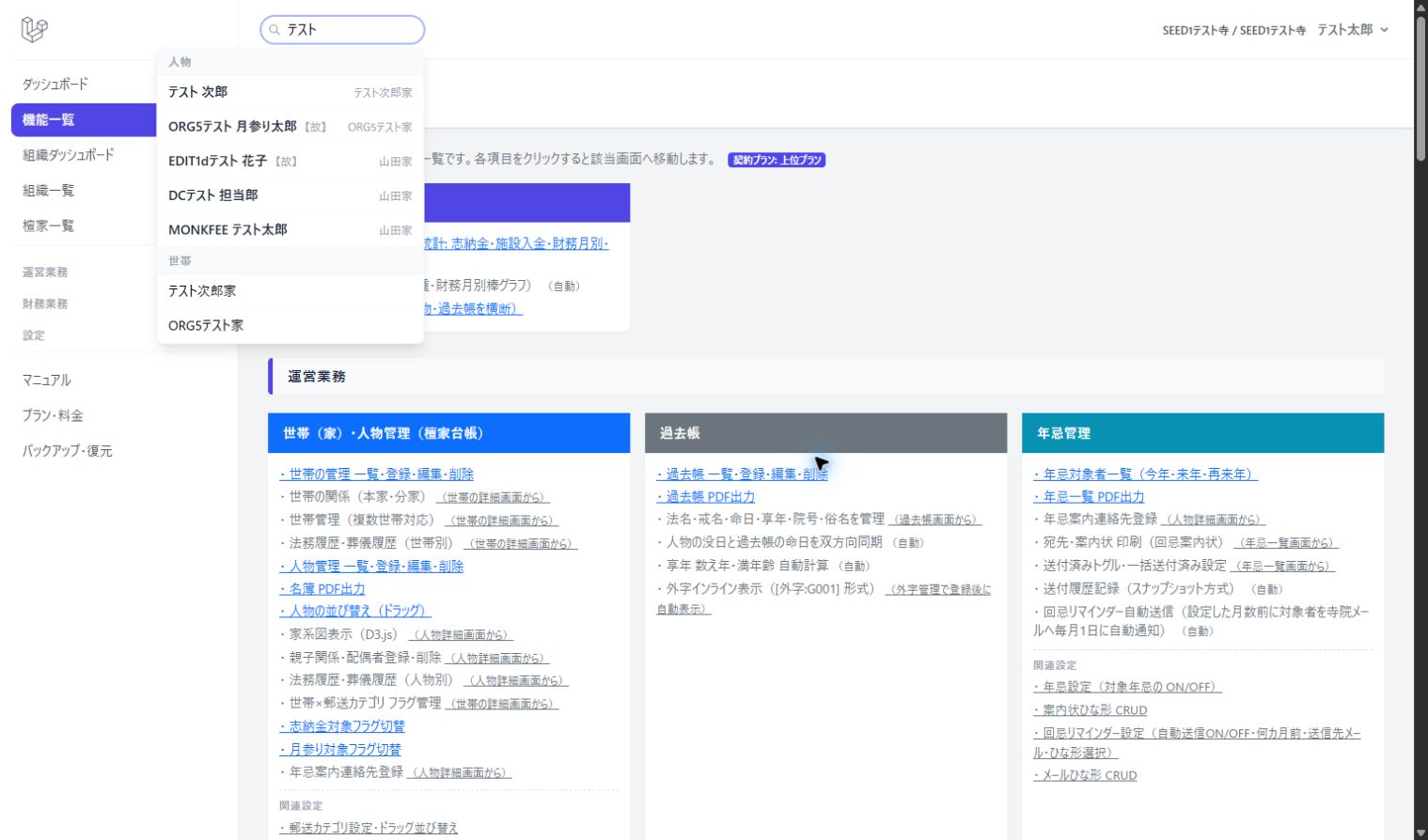Image resolution: width=1428 pixels, height=840 pixels.
Task: Open 世帯の関係 (世帯の詳細画面から) link
Action: tap(494, 498)
